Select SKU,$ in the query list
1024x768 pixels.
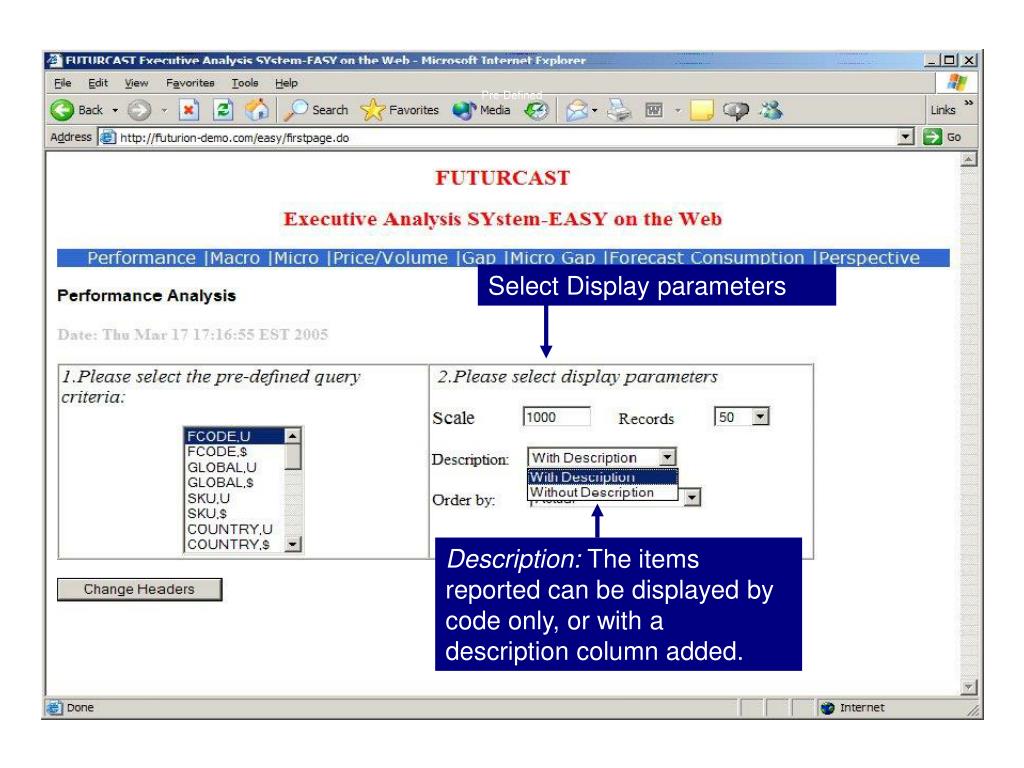[x=235, y=513]
